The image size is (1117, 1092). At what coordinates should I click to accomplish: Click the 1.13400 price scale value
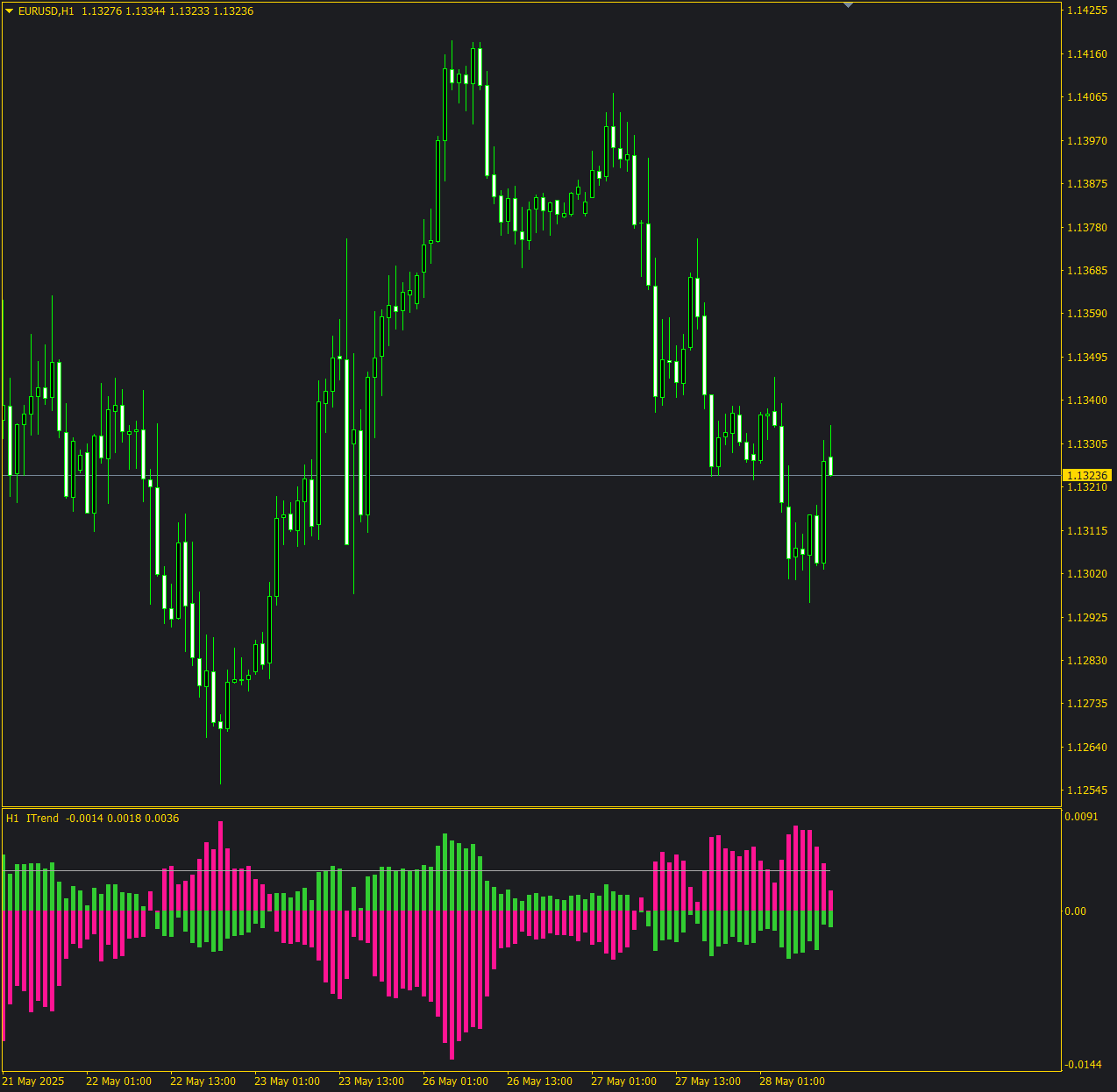(1086, 401)
